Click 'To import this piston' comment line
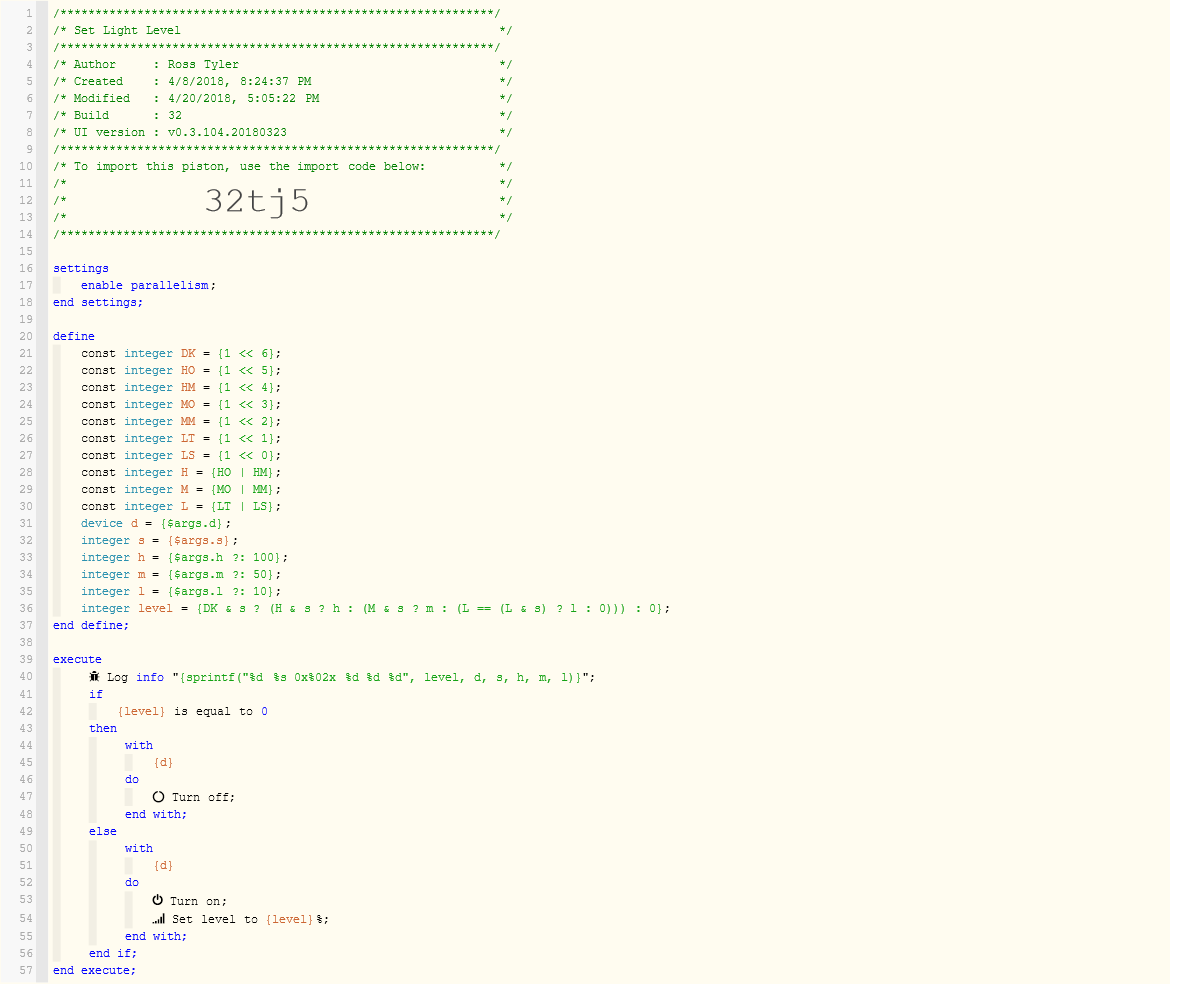The width and height of the screenshot is (1179, 992). point(282,167)
